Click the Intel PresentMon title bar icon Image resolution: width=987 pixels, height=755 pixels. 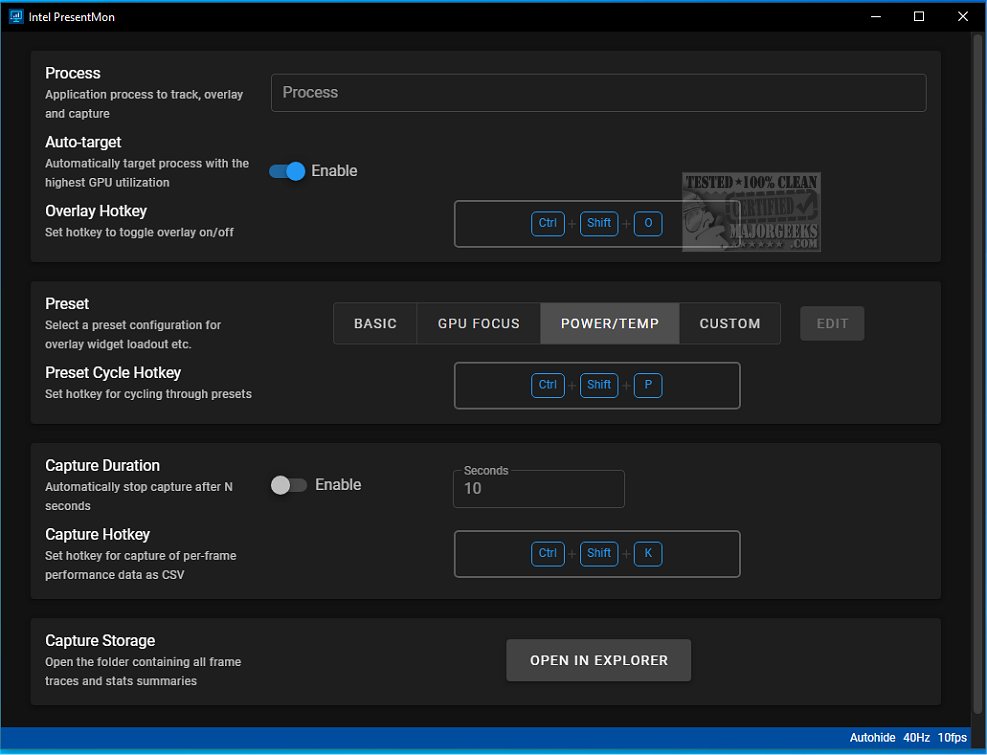[16, 16]
